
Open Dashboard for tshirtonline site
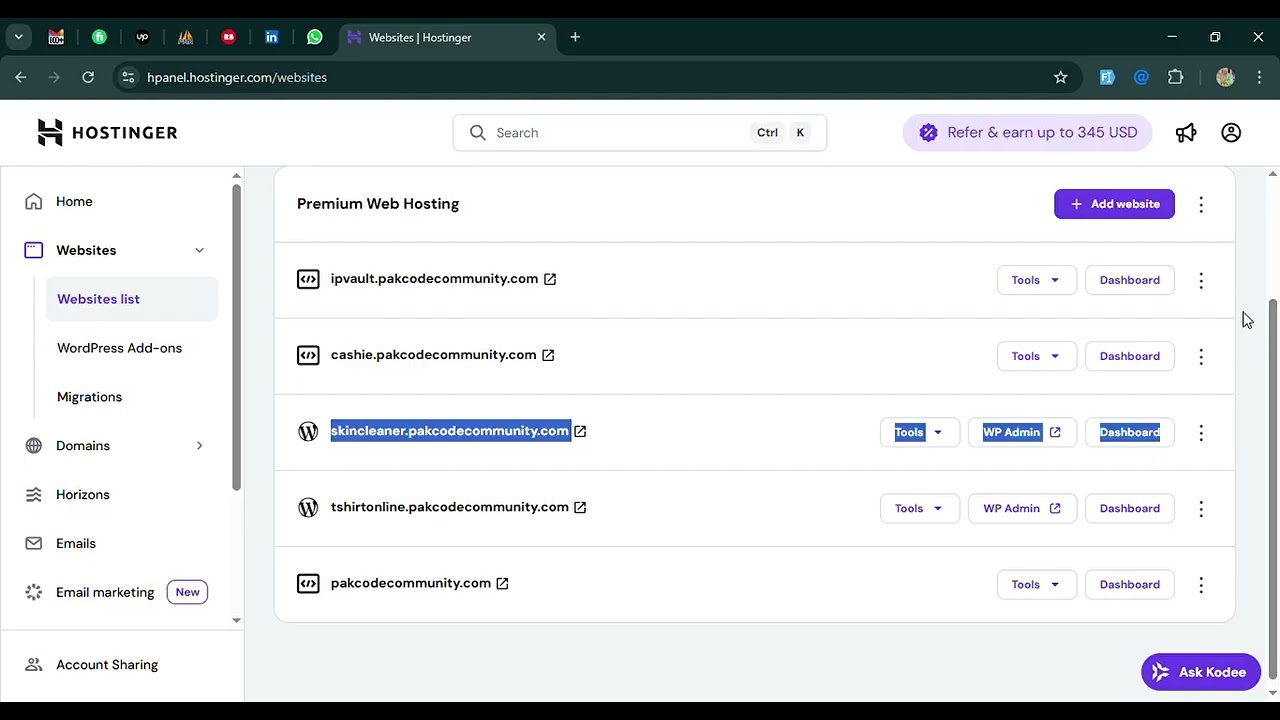pyautogui.click(x=1130, y=508)
